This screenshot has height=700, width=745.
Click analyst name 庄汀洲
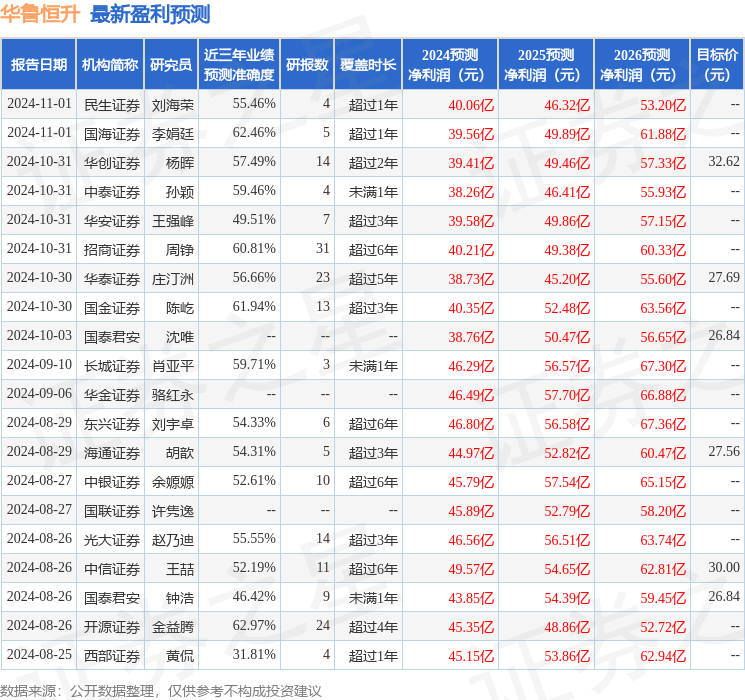173,278
